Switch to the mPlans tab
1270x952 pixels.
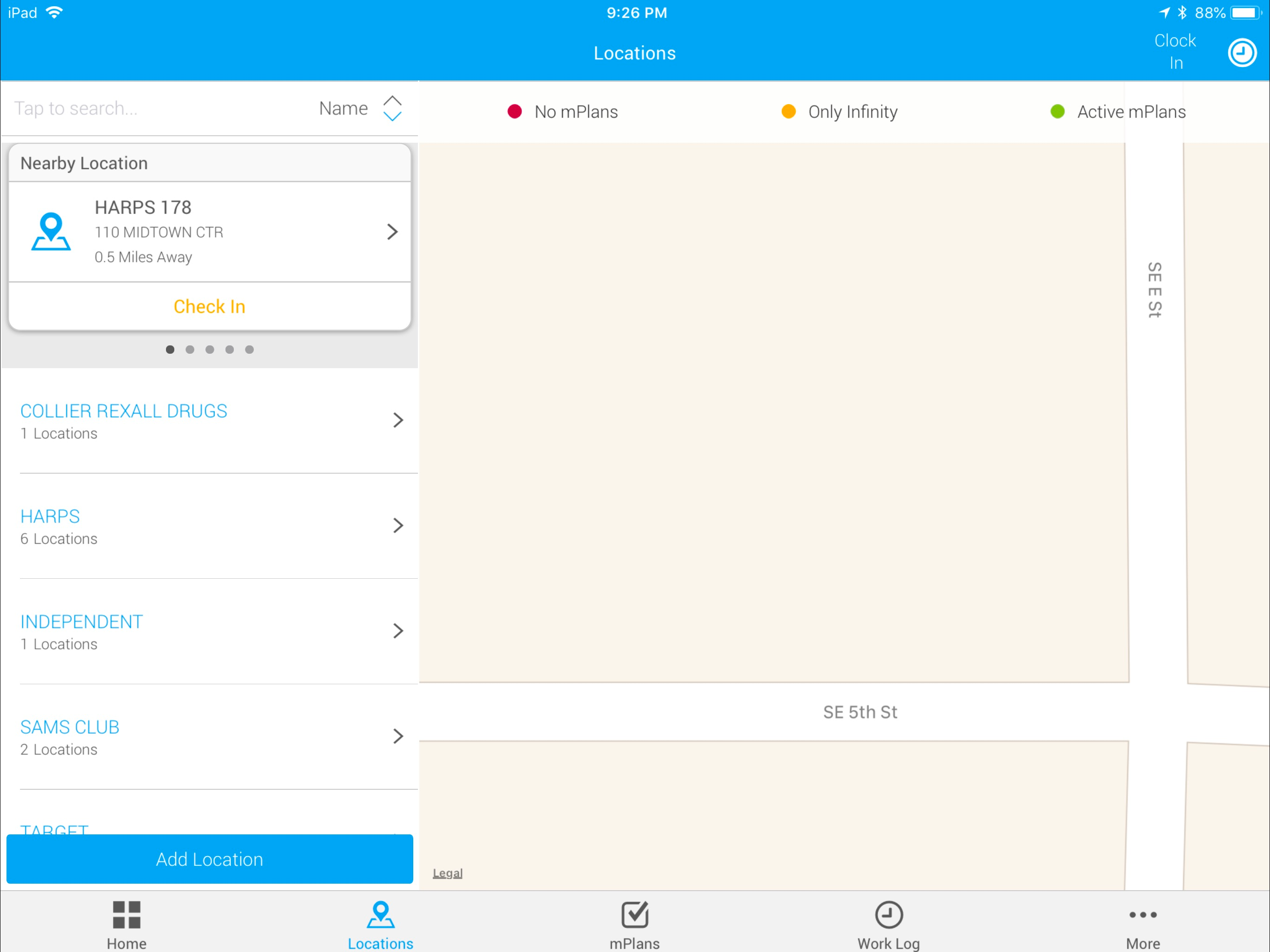click(635, 925)
